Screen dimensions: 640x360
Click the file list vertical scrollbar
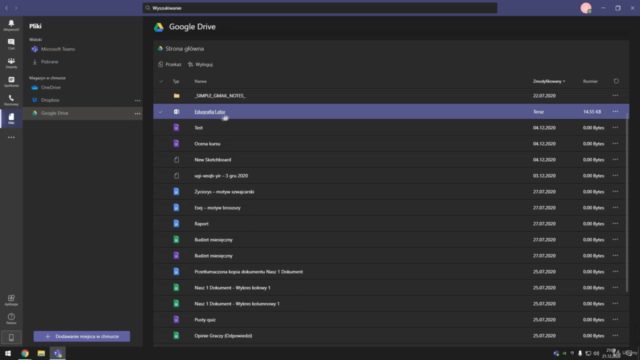point(627,202)
